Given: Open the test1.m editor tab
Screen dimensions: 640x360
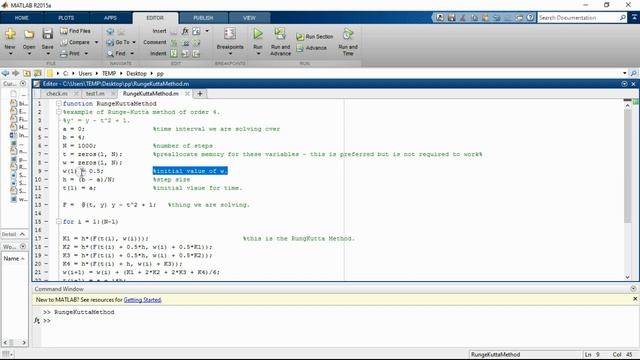Looking at the screenshot, I should (95, 94).
